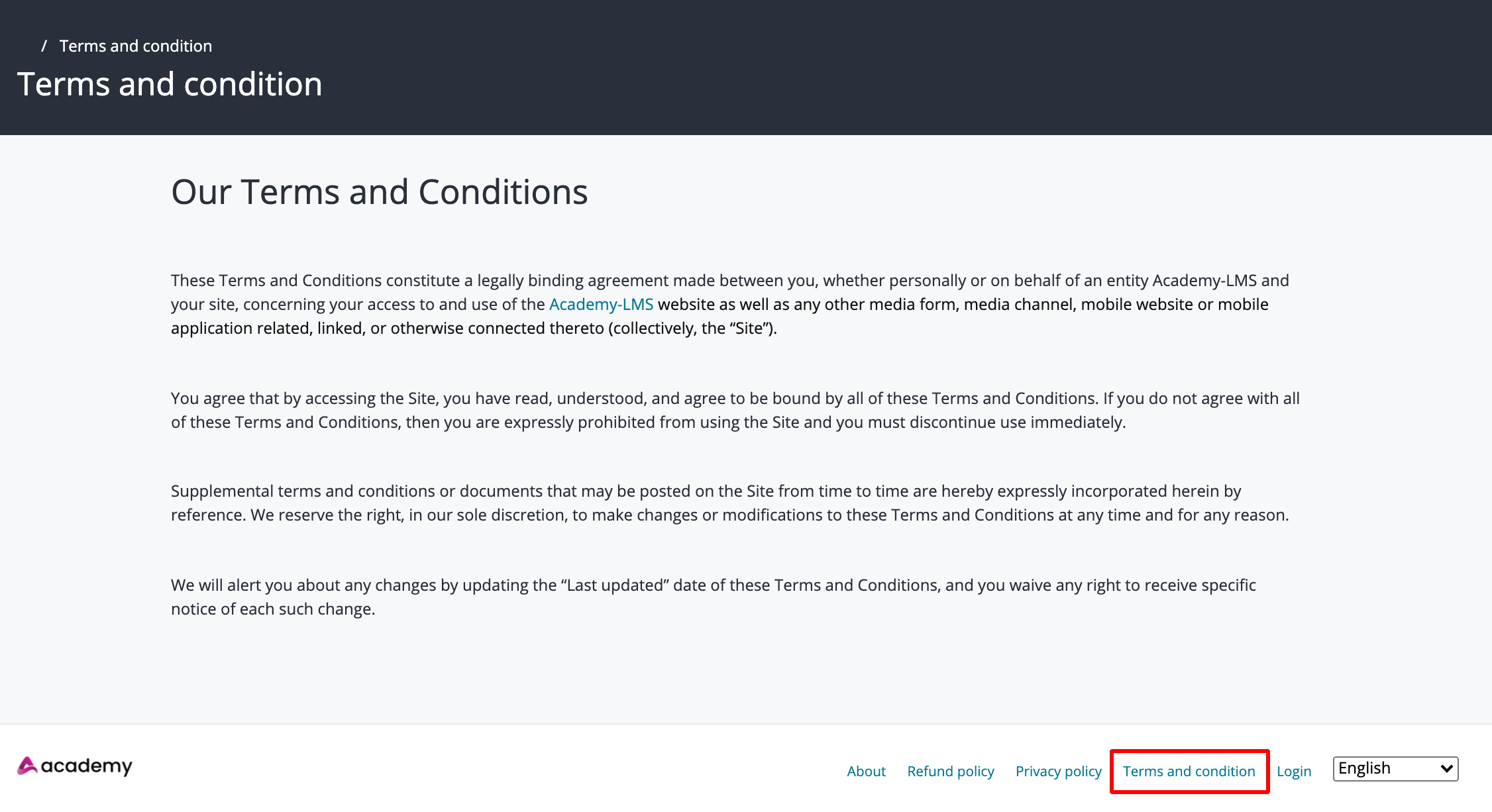Open the Privacy policy footer link
Viewport: 1492px width, 812px height.
(x=1058, y=771)
